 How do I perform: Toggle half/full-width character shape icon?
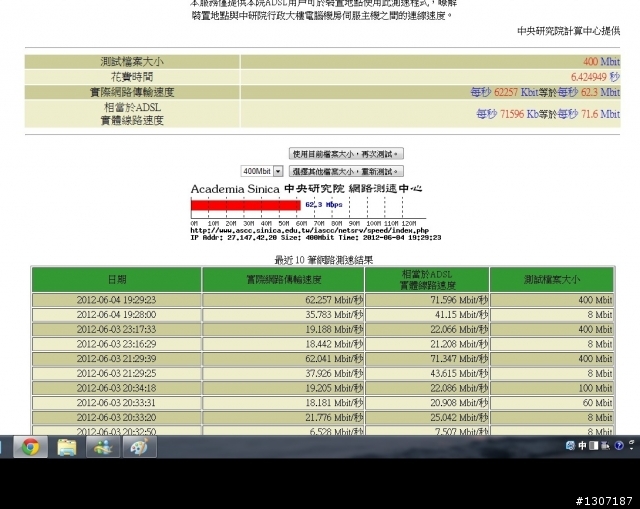[594, 445]
